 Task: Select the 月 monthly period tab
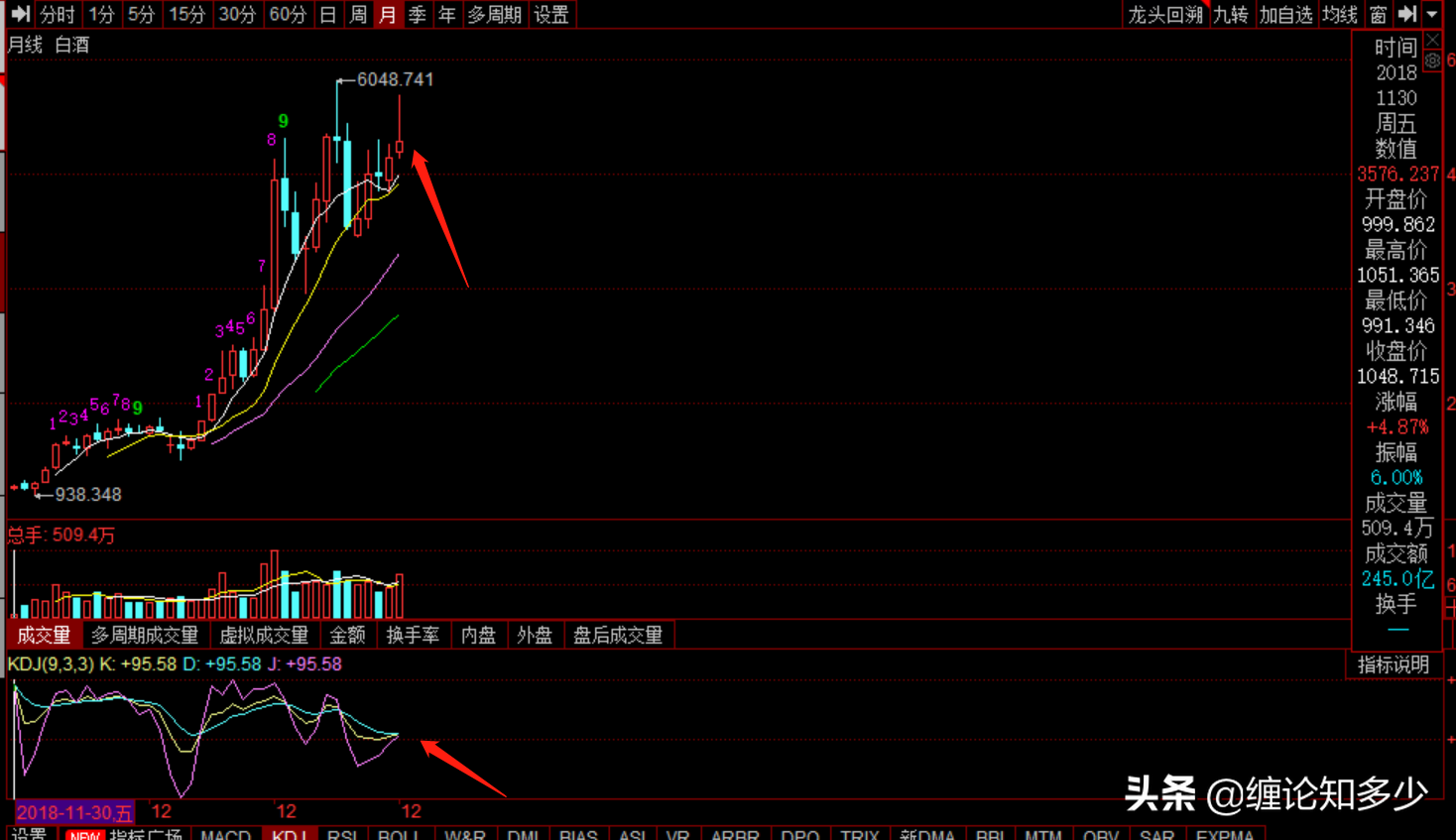click(x=388, y=15)
